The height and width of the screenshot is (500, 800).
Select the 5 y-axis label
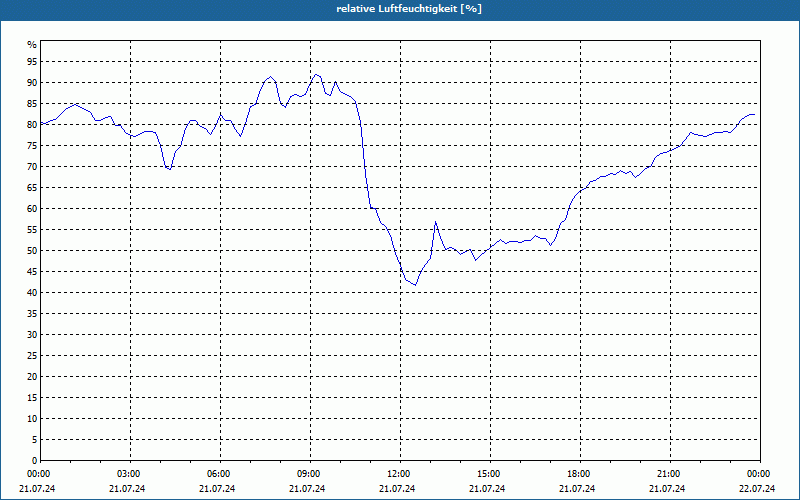[34, 440]
